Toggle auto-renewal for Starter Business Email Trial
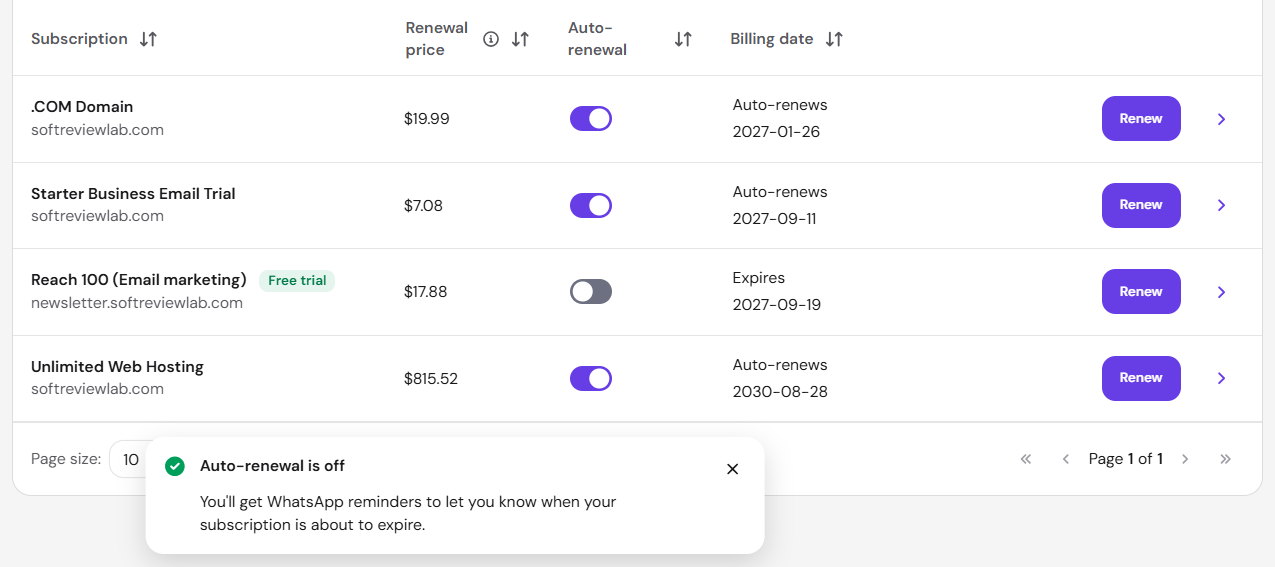The image size is (1275, 567). (591, 206)
